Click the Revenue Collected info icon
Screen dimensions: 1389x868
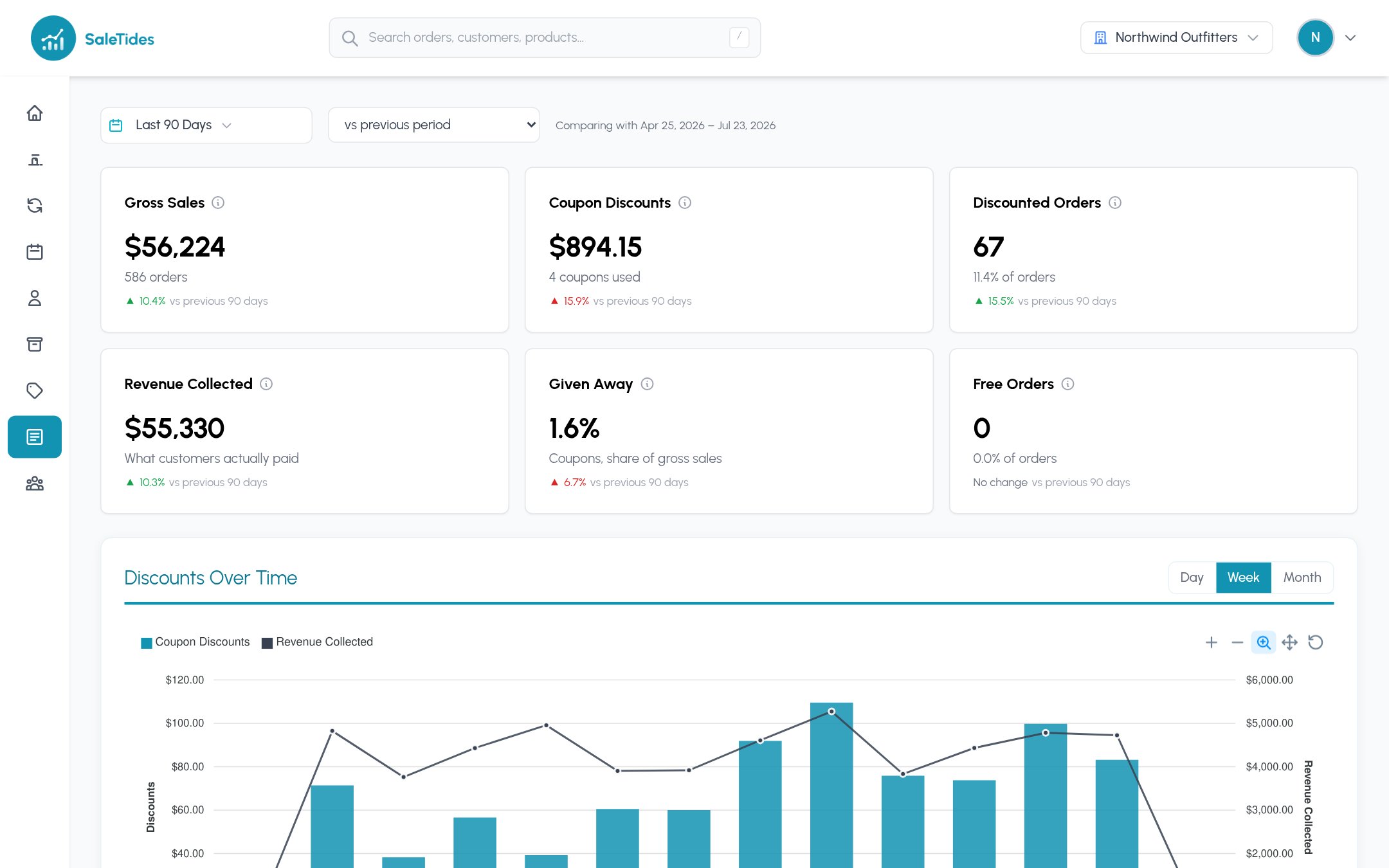(x=266, y=384)
